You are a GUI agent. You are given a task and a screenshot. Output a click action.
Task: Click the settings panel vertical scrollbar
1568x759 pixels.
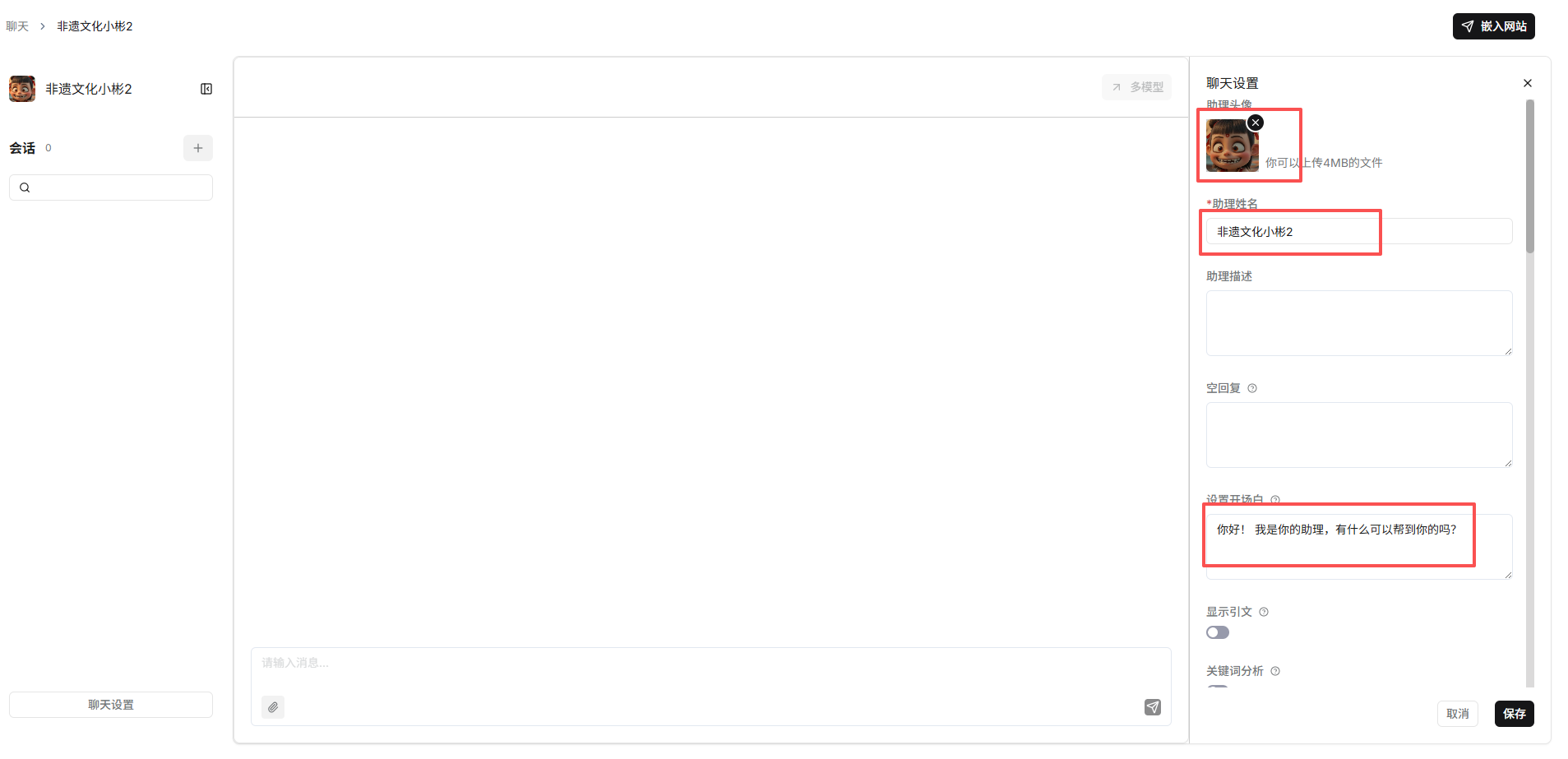click(x=1529, y=177)
